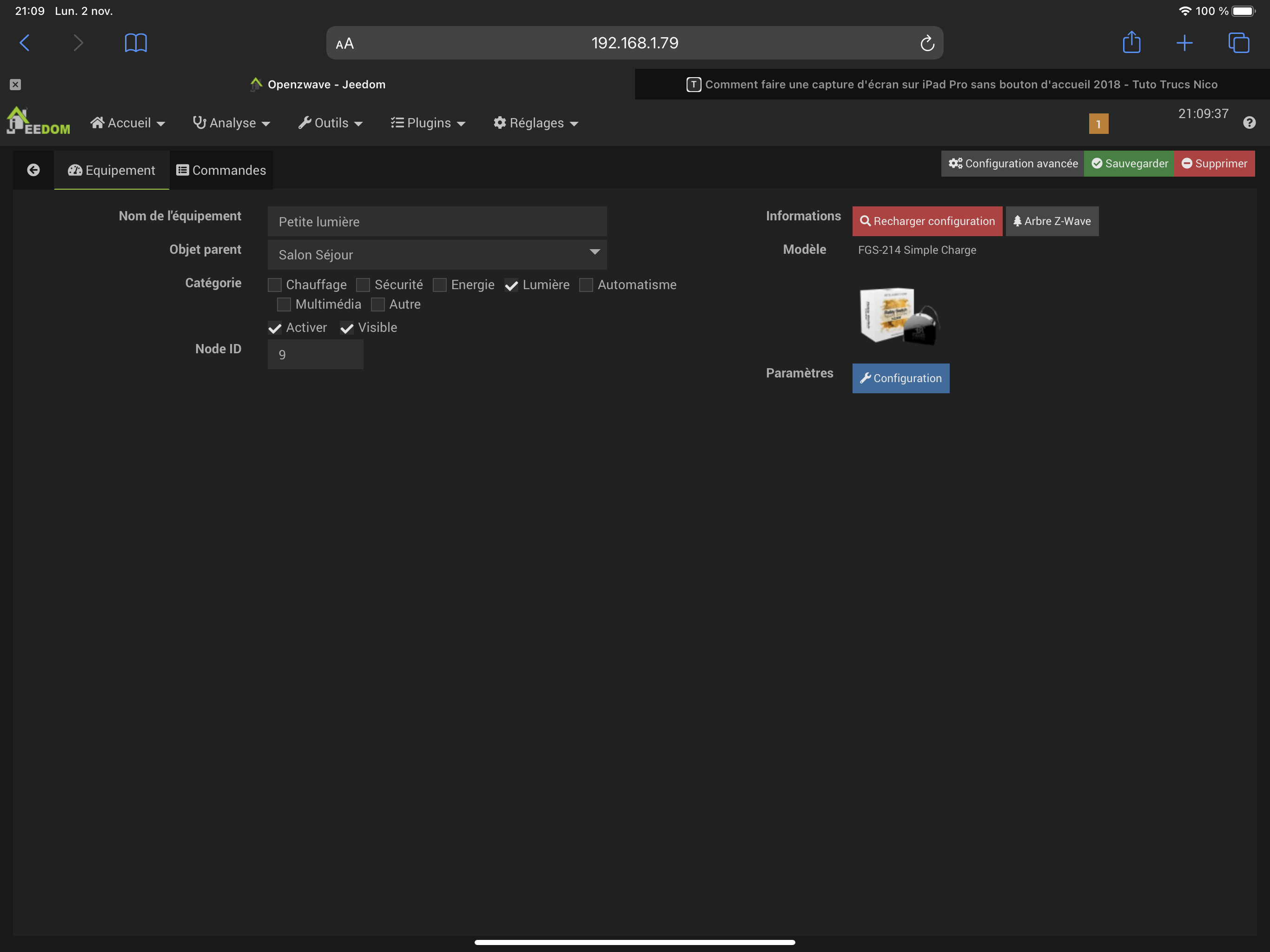Click Recharger configuration button
The width and height of the screenshot is (1270, 952).
(926, 221)
